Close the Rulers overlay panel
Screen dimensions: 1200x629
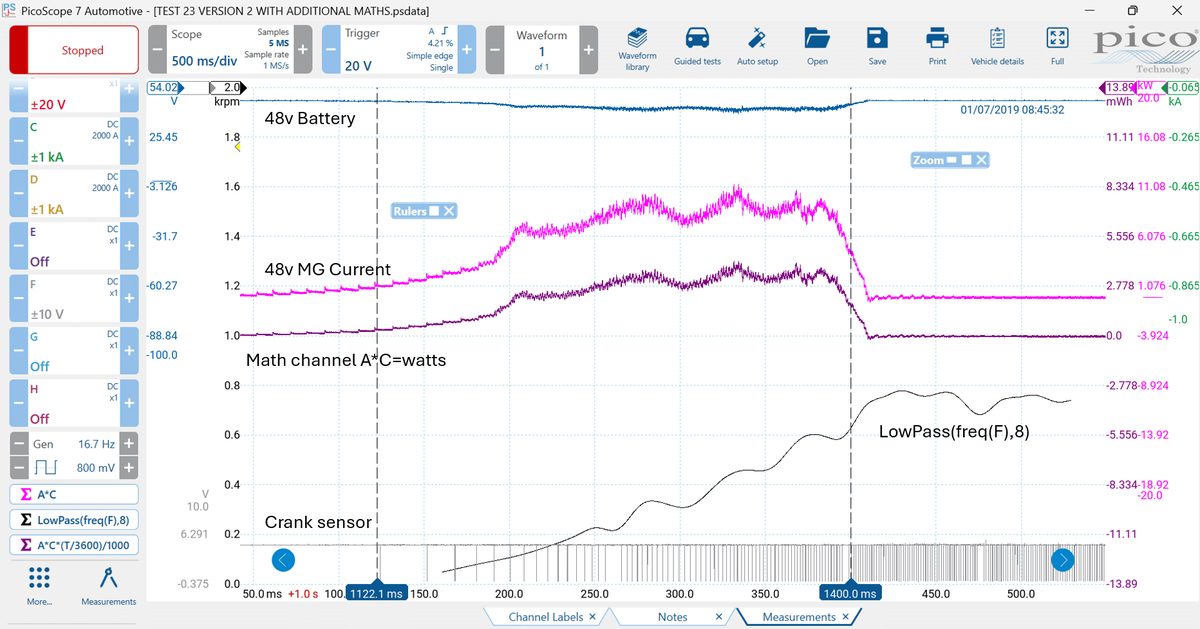(449, 211)
